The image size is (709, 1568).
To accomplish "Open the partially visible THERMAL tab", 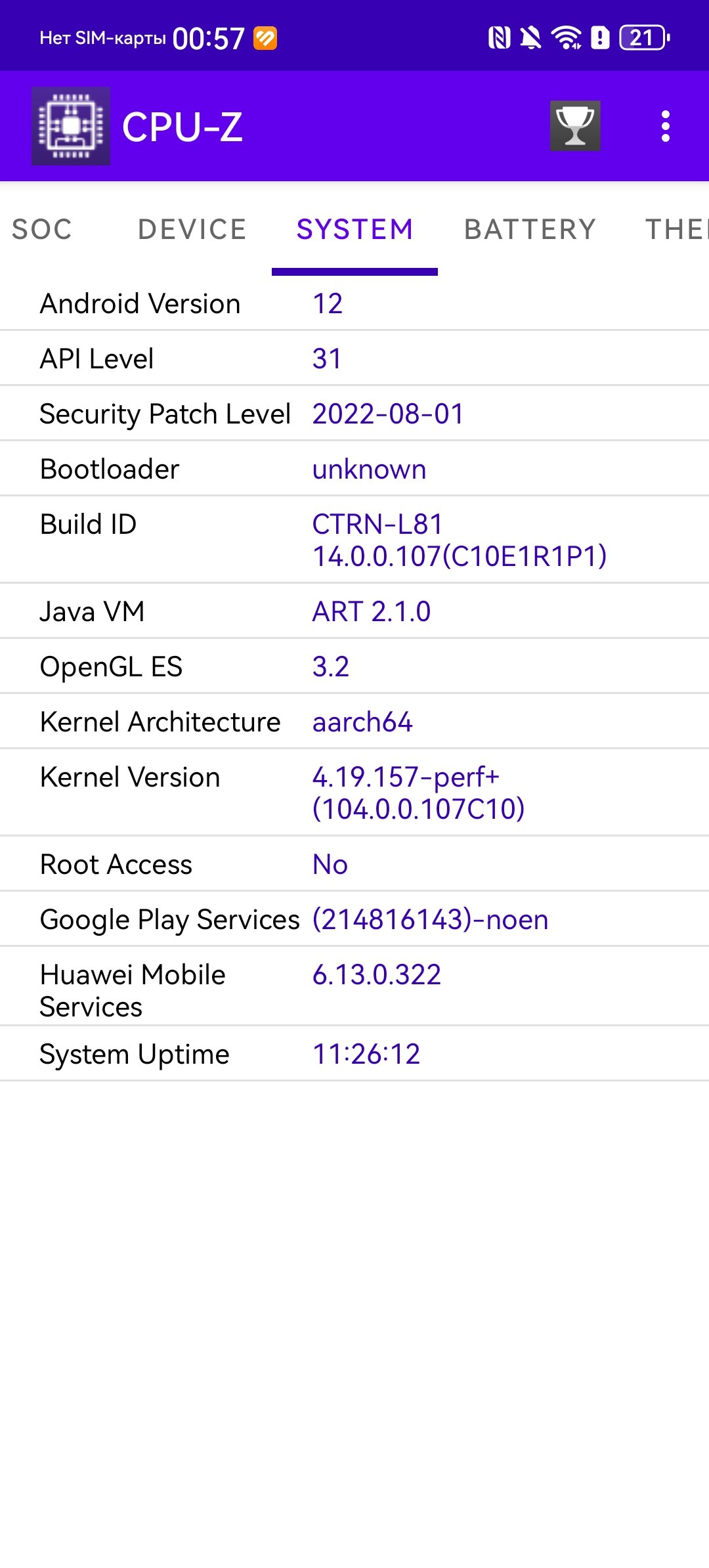I will [676, 229].
